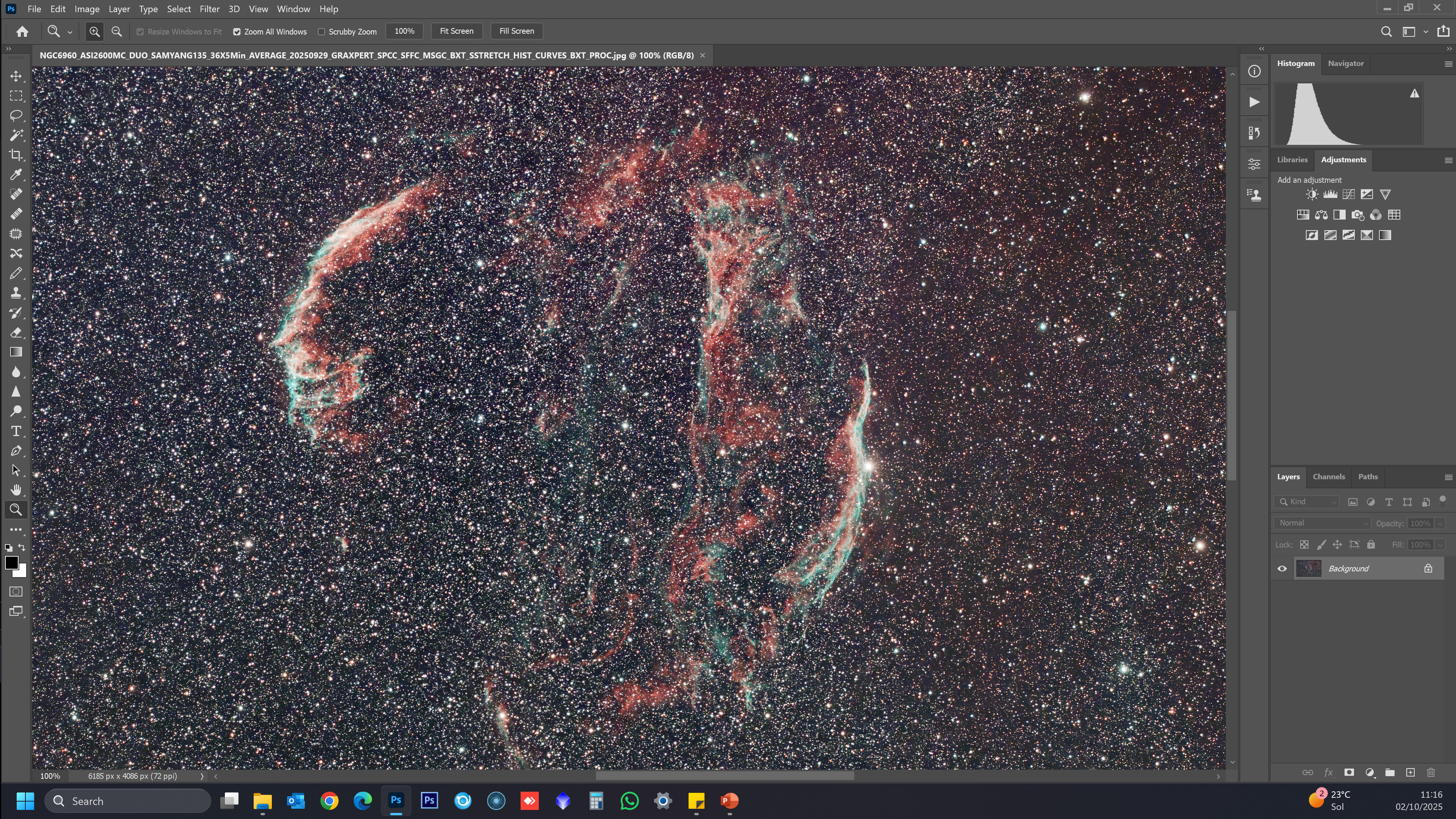Viewport: 1456px width, 819px height.
Task: Choose the Horizontal Type tool
Action: 16,431
